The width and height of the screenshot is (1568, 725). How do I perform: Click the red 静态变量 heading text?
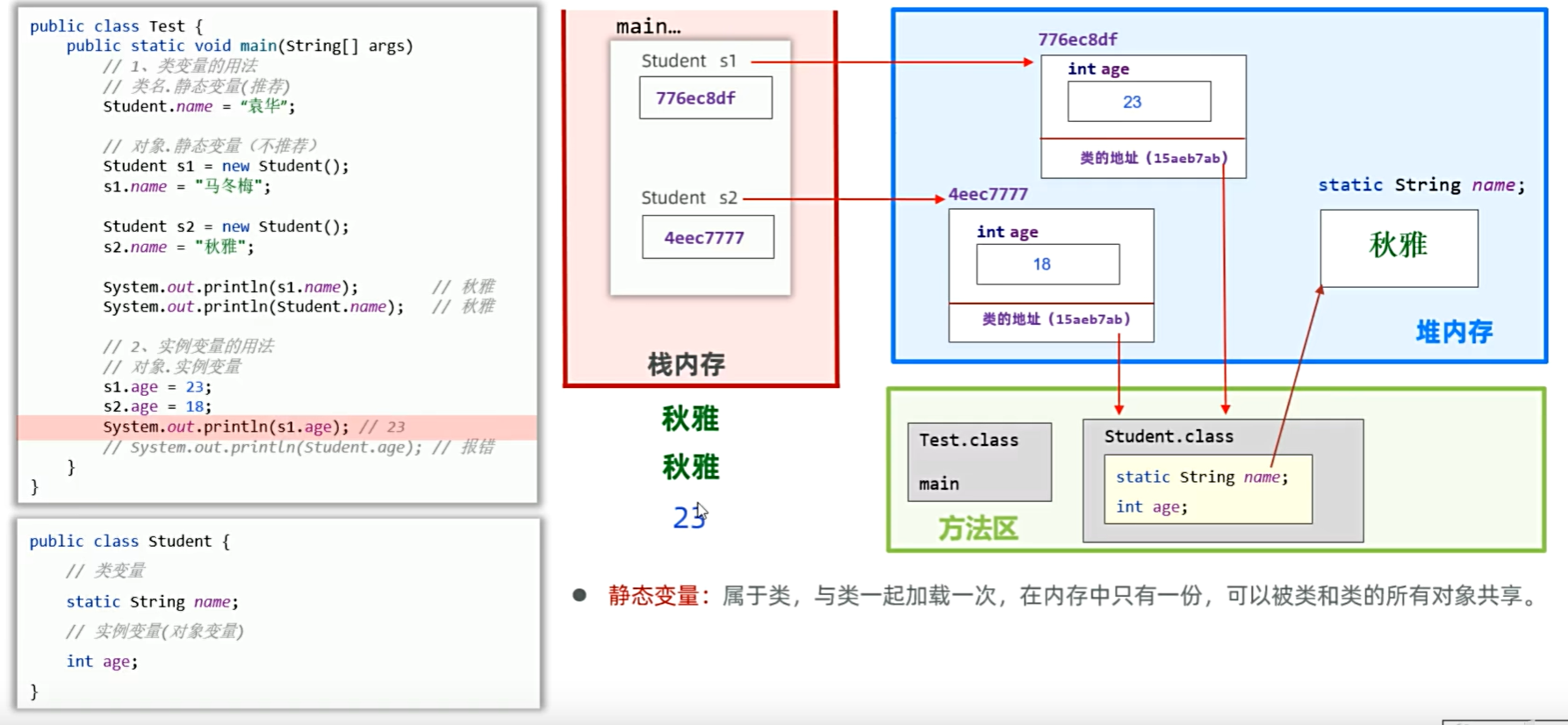pos(654,596)
